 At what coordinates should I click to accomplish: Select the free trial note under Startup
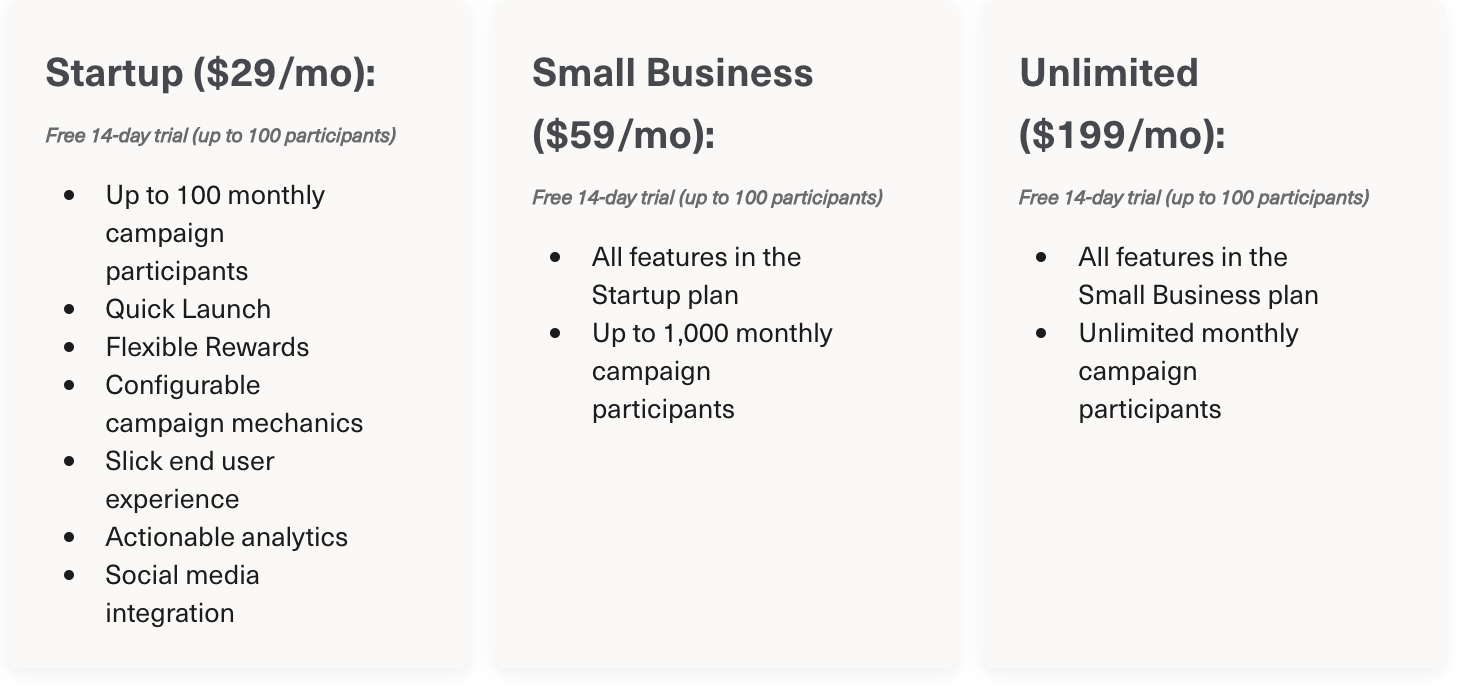[221, 135]
